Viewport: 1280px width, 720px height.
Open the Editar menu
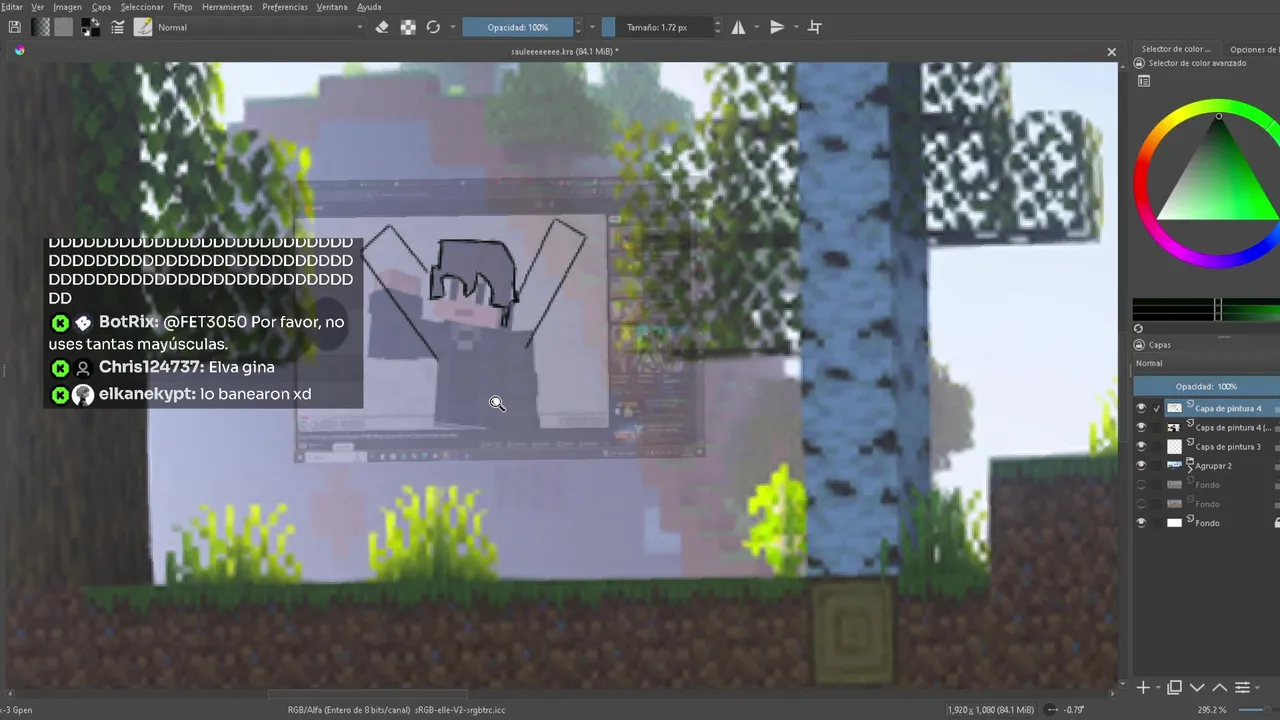(x=11, y=7)
